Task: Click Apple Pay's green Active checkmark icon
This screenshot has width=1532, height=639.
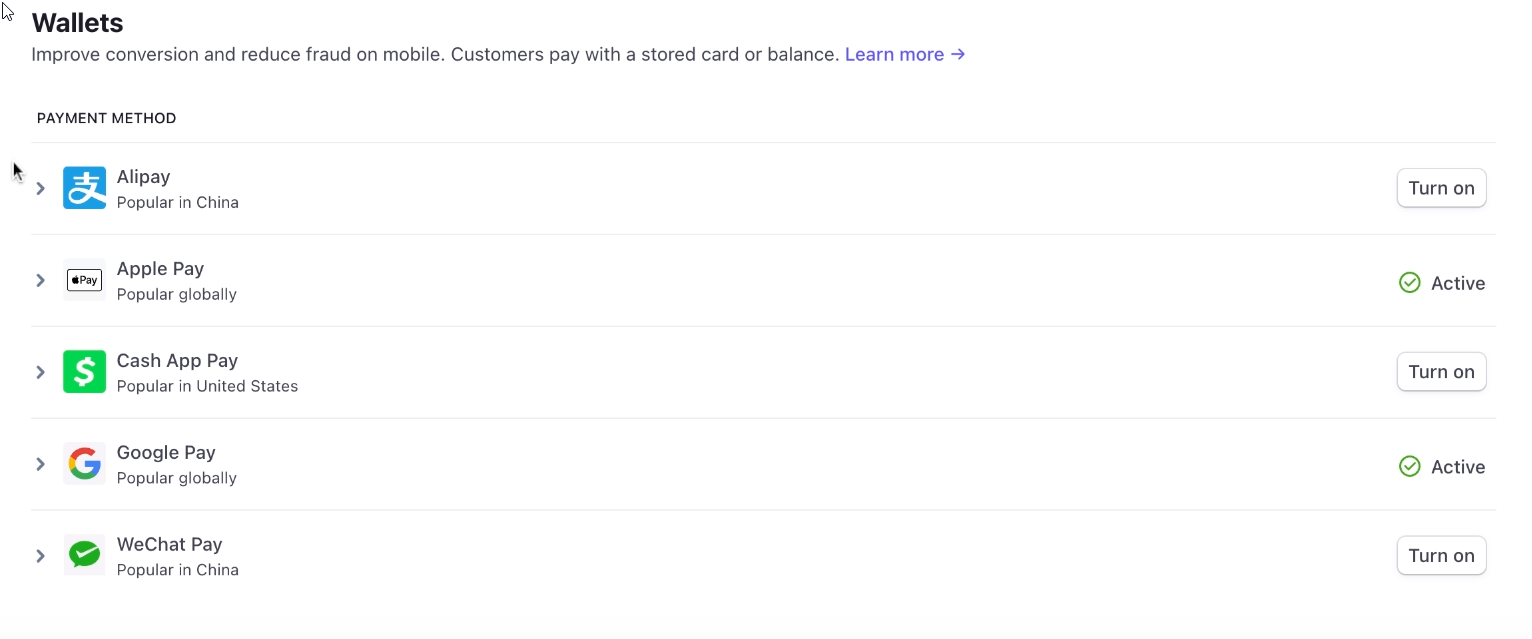Action: [x=1410, y=283]
